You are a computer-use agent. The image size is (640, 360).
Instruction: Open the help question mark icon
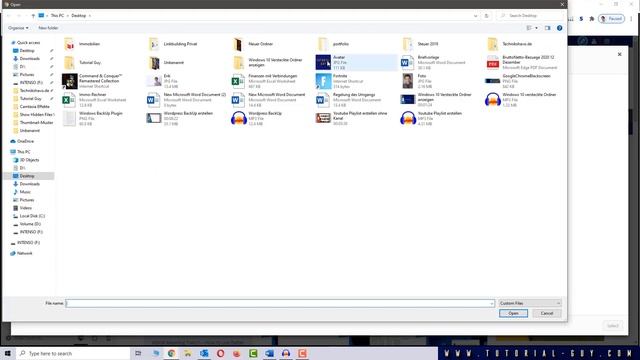coord(559,28)
